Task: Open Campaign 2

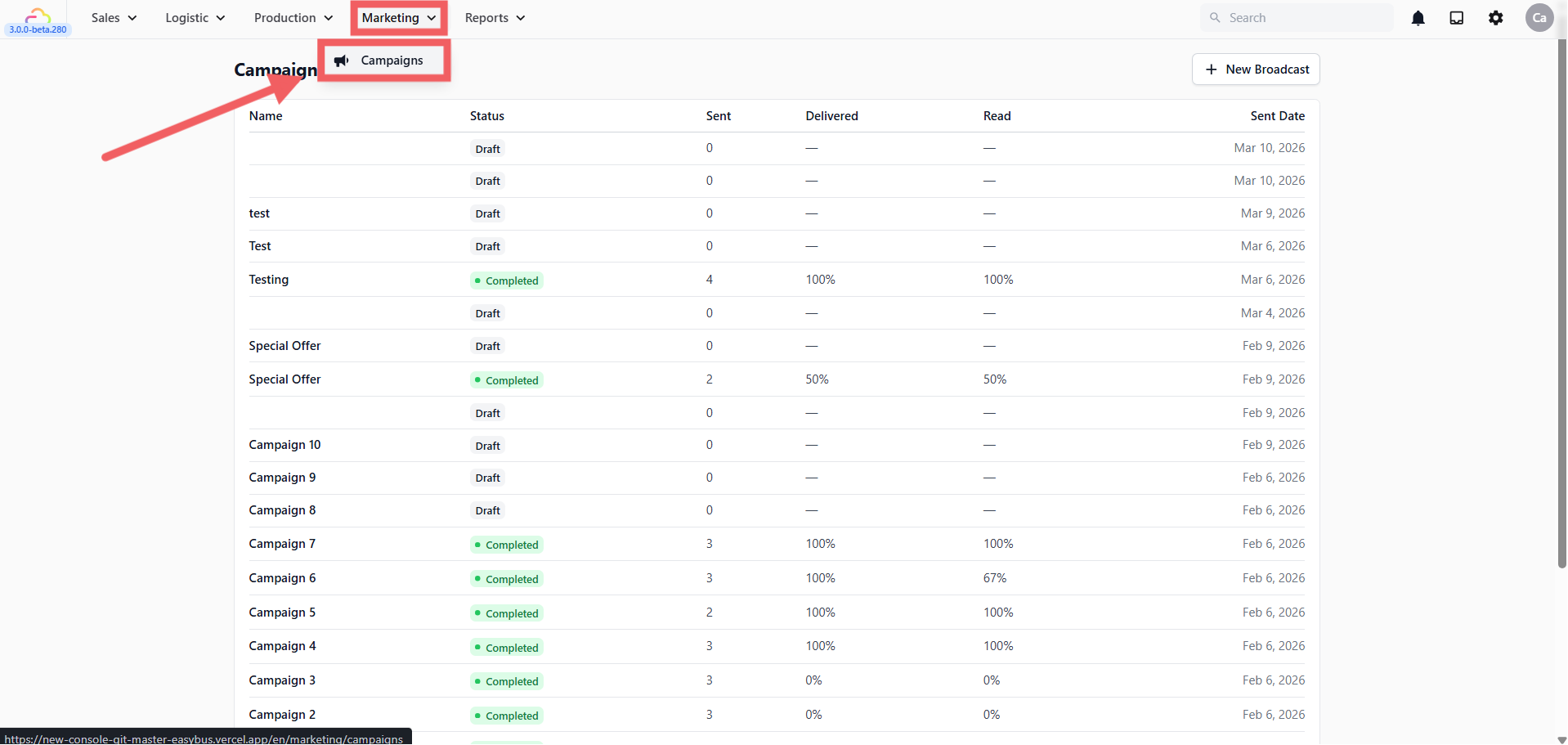Action: point(777,715)
